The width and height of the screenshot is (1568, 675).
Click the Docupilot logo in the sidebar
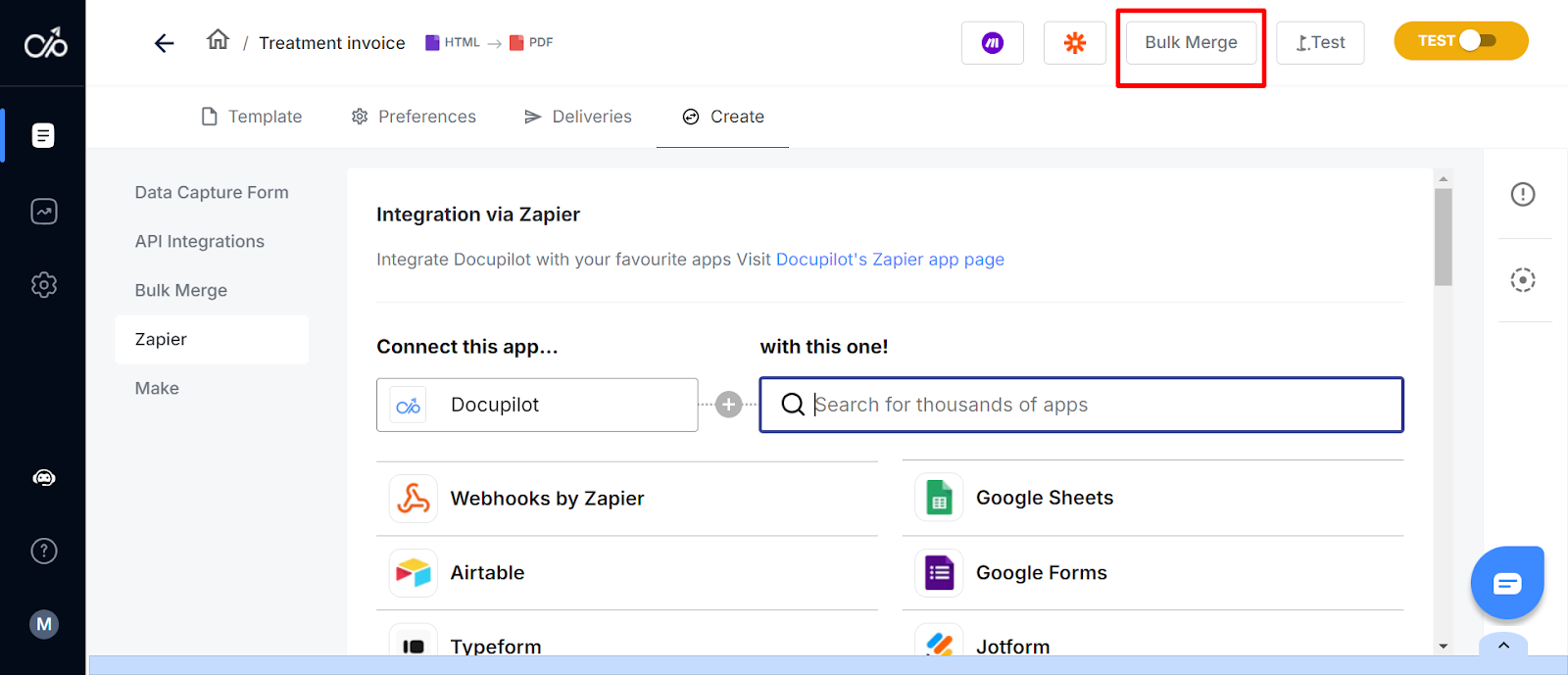pos(45,42)
